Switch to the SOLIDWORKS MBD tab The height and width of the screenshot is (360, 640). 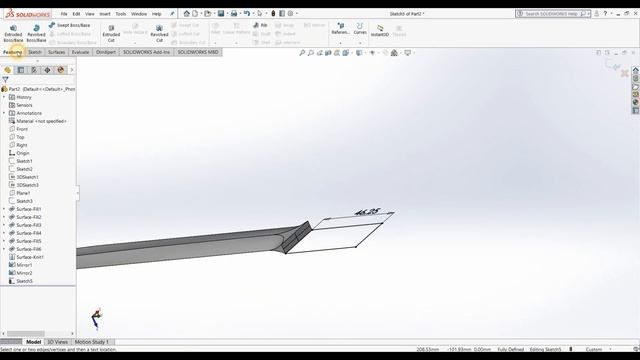[x=198, y=52]
